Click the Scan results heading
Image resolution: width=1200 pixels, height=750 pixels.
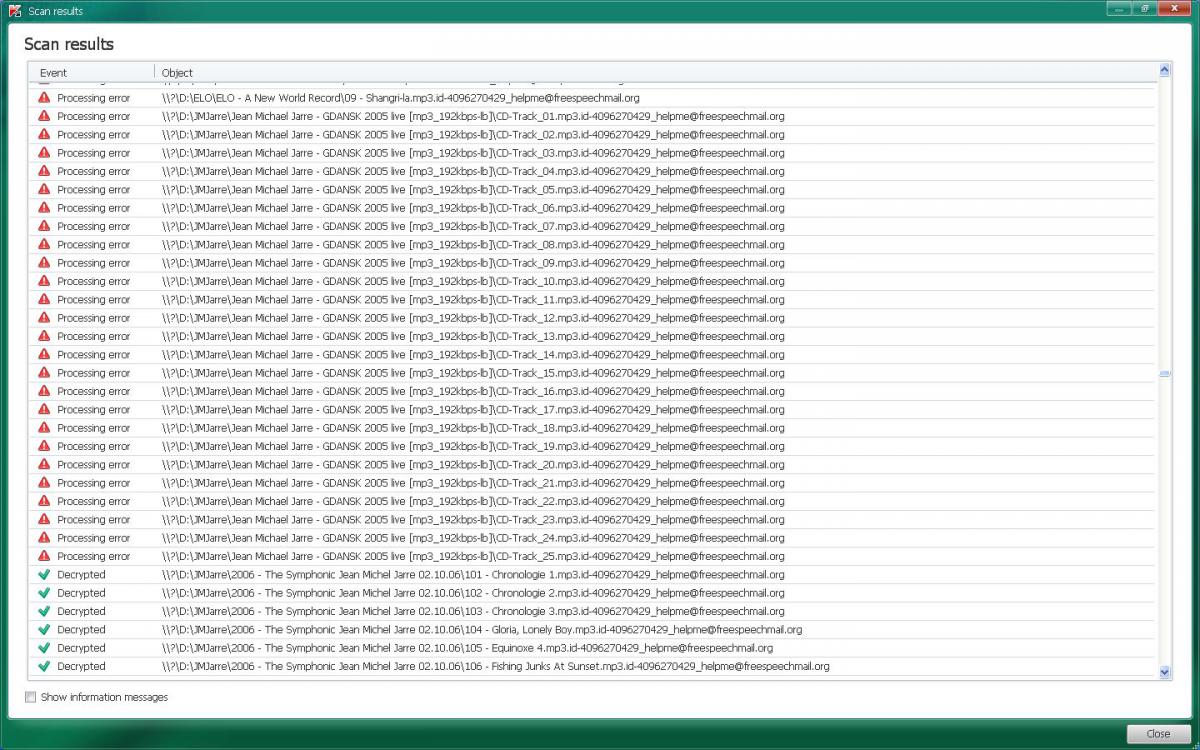[x=69, y=44]
